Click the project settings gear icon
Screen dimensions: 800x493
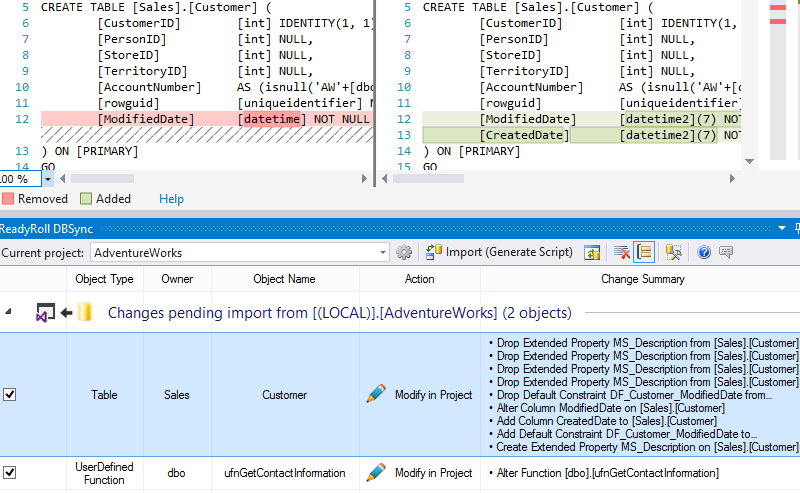point(404,253)
